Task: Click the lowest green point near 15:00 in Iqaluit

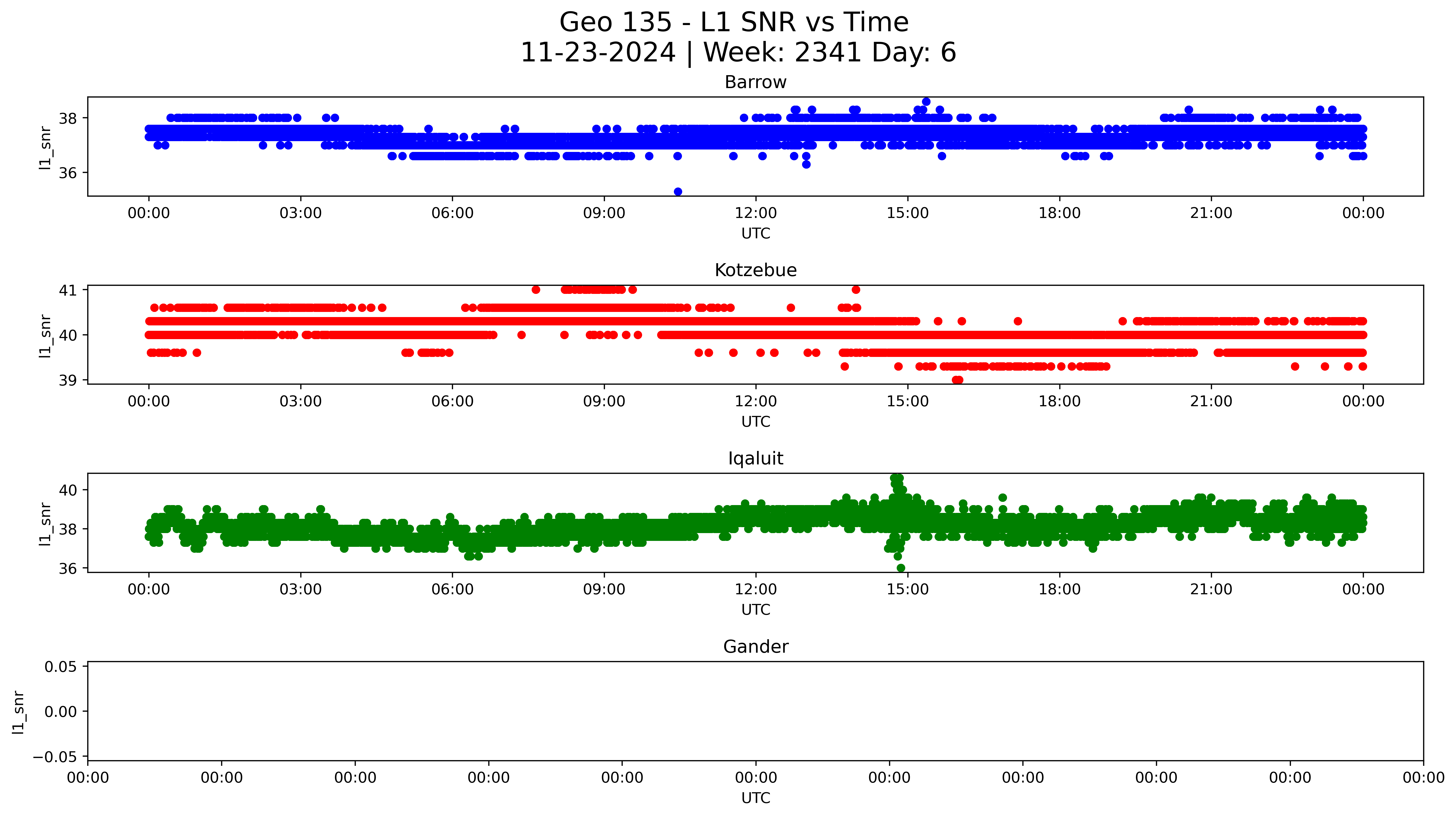Action: pos(901,568)
